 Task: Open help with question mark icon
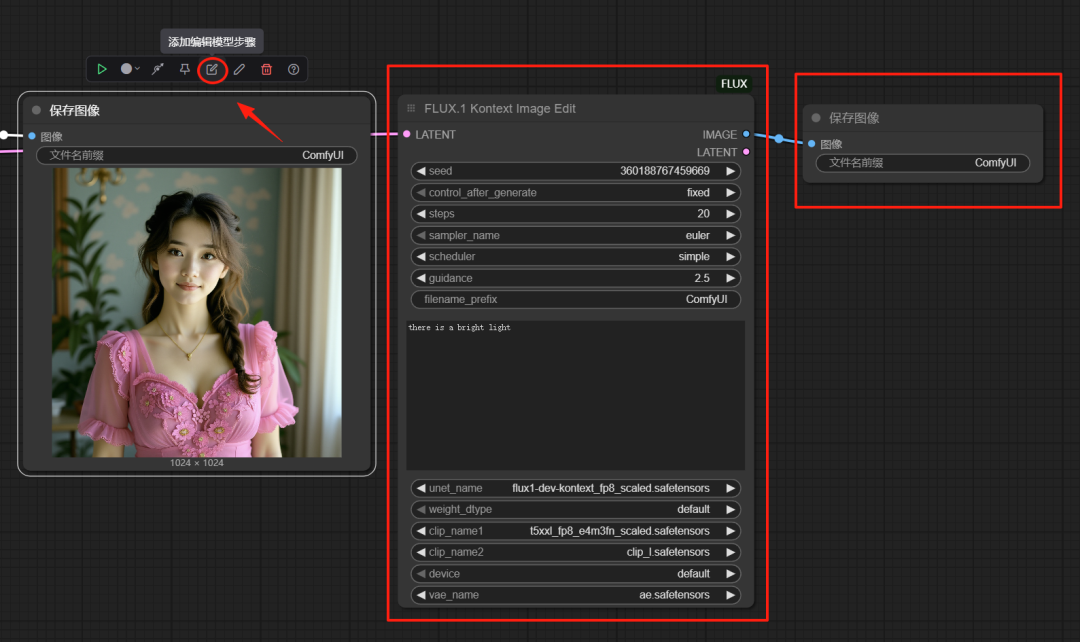(293, 69)
